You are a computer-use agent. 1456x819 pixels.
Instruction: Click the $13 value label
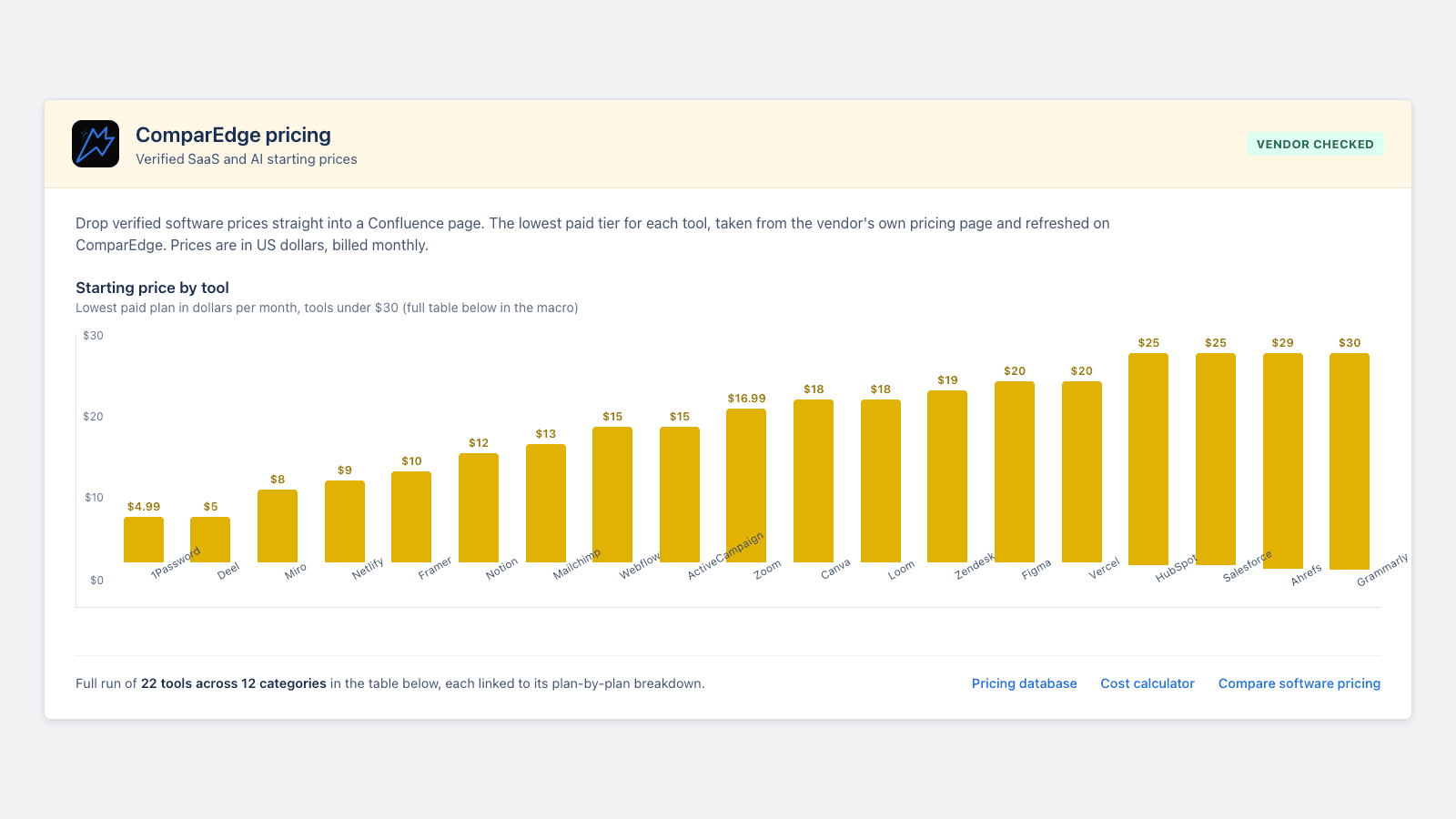pyautogui.click(x=546, y=434)
